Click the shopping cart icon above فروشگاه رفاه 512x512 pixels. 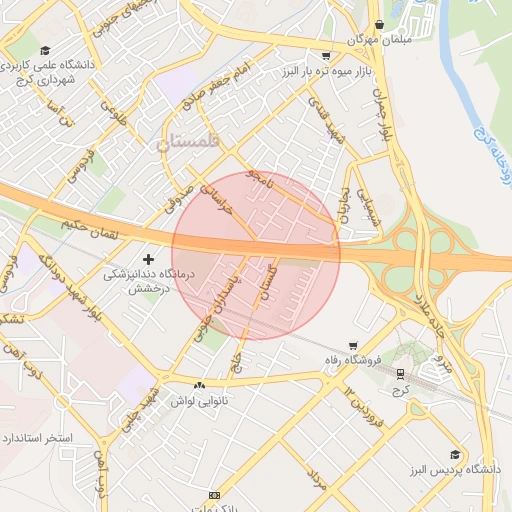tap(353, 345)
